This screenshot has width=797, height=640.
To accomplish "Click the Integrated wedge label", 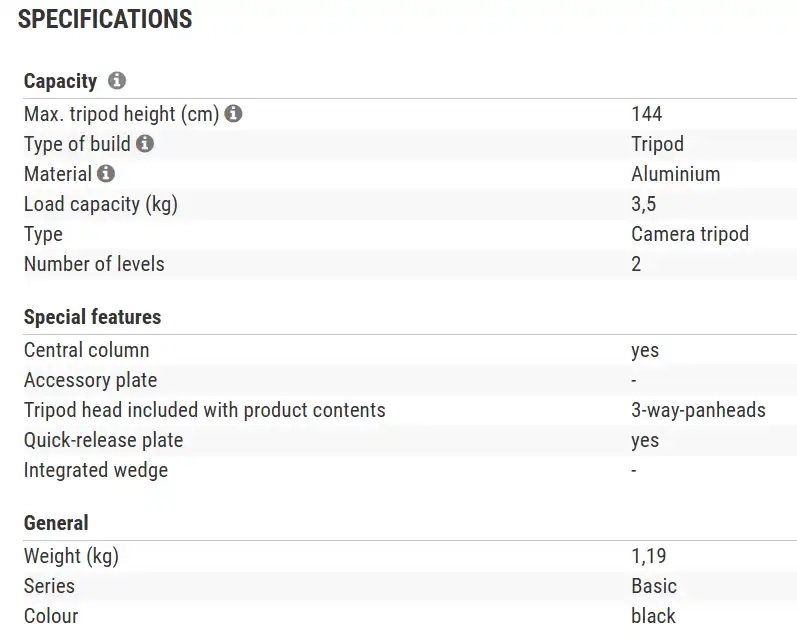I will pyautogui.click(x=96, y=470).
